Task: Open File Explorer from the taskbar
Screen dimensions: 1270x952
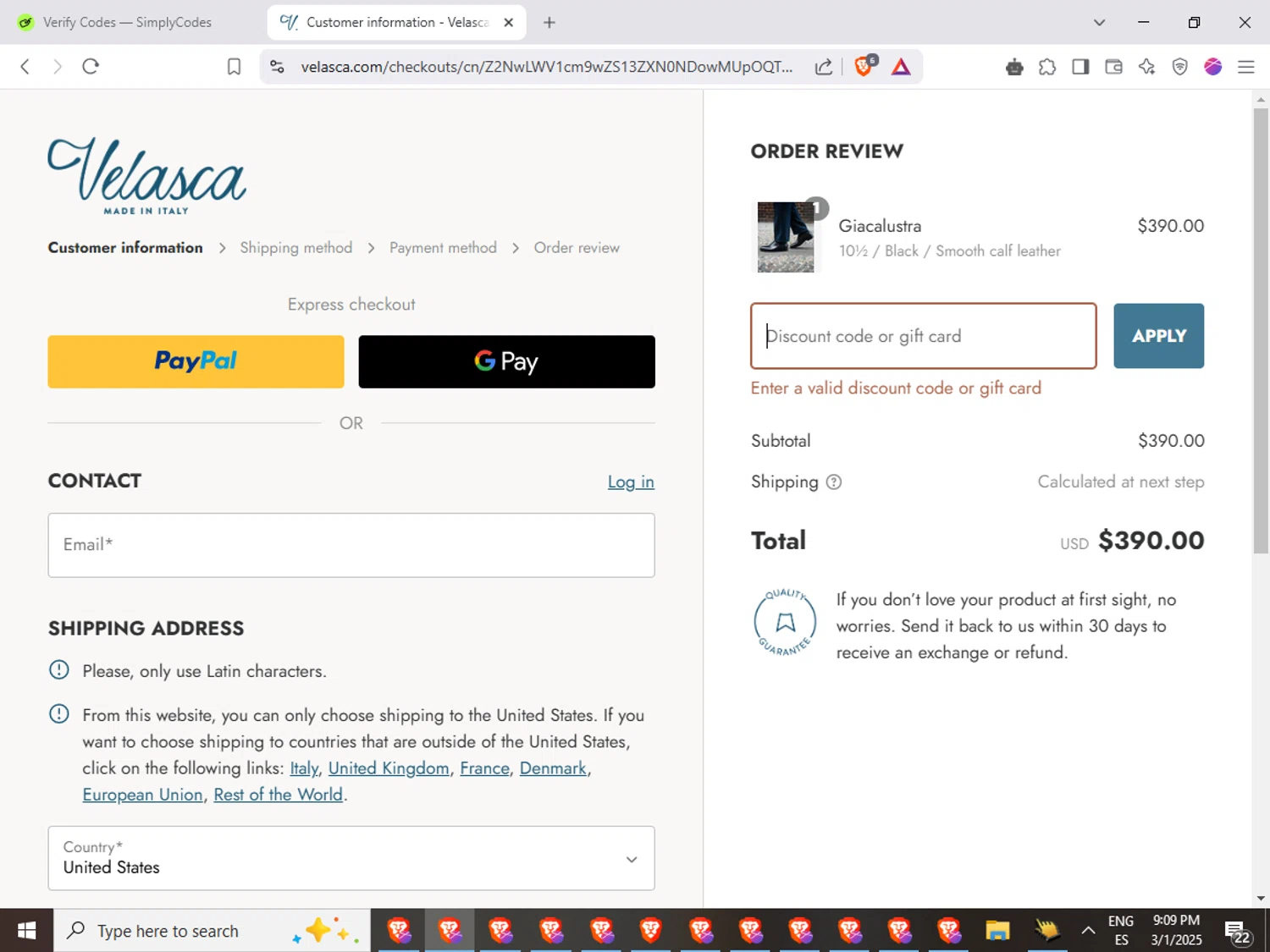Action: click(x=997, y=931)
